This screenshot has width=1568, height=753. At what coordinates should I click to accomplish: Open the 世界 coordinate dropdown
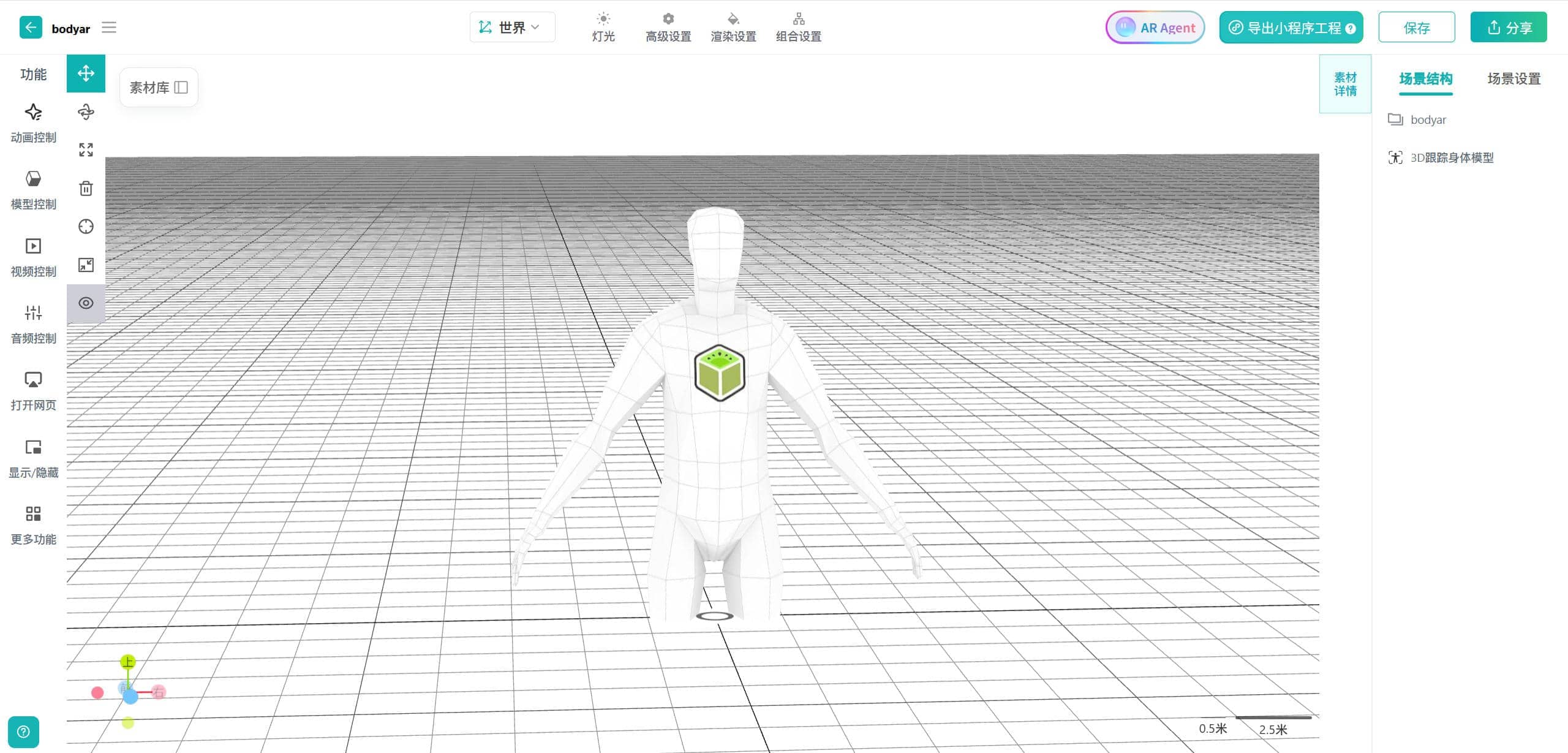(x=512, y=28)
